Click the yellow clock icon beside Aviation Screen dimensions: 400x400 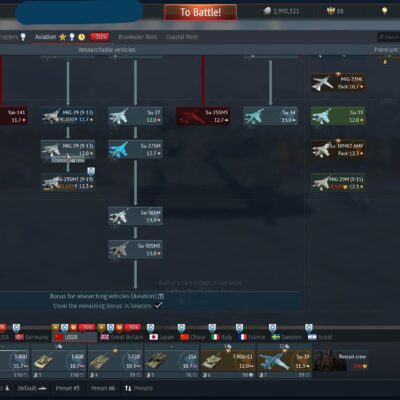coord(81,37)
